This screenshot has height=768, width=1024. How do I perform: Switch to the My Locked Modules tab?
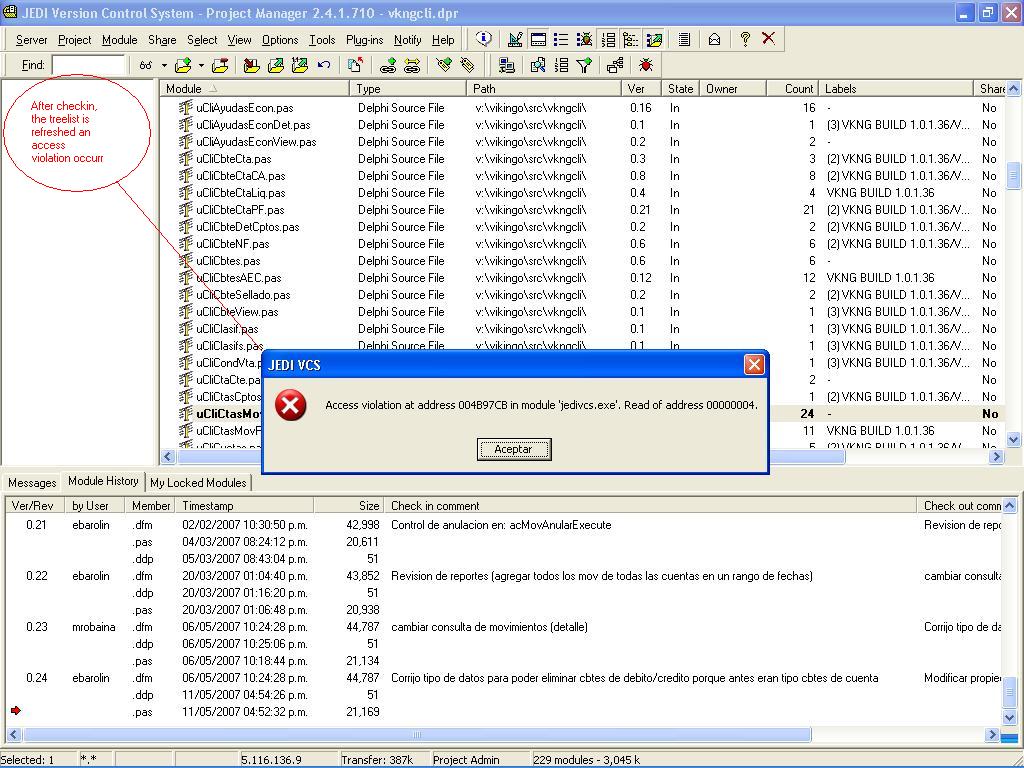[x=198, y=482]
